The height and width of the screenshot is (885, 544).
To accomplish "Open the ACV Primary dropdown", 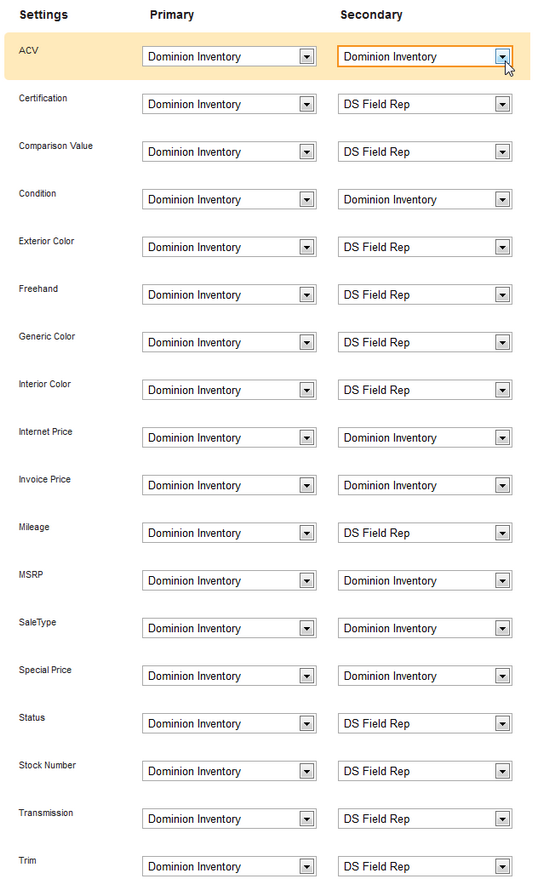I will click(x=229, y=56).
